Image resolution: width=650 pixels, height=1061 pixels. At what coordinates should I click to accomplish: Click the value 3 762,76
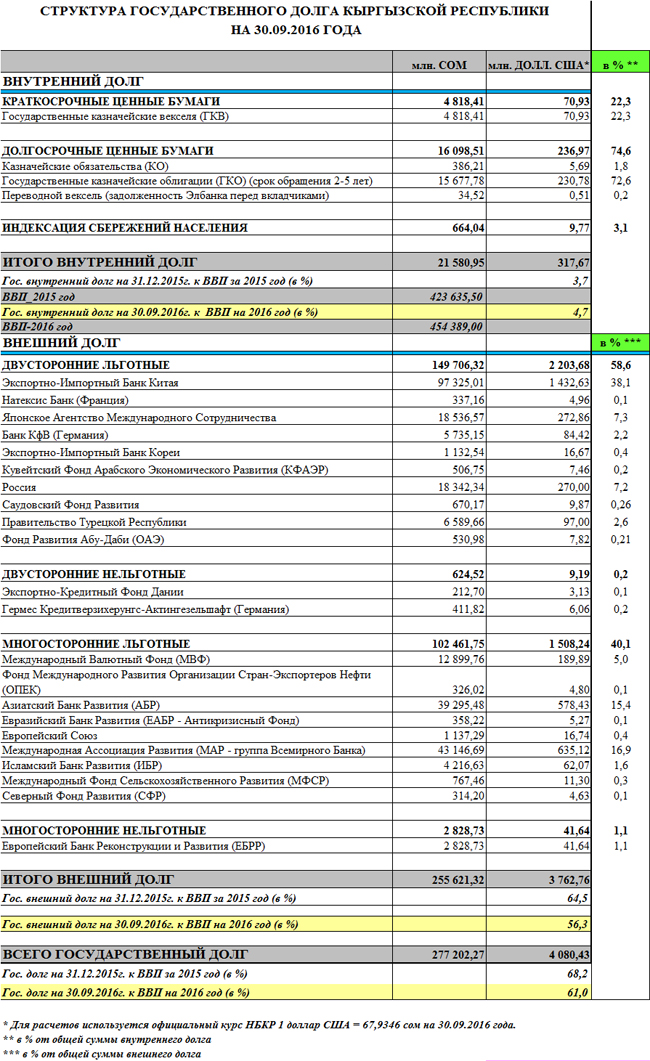click(x=569, y=880)
